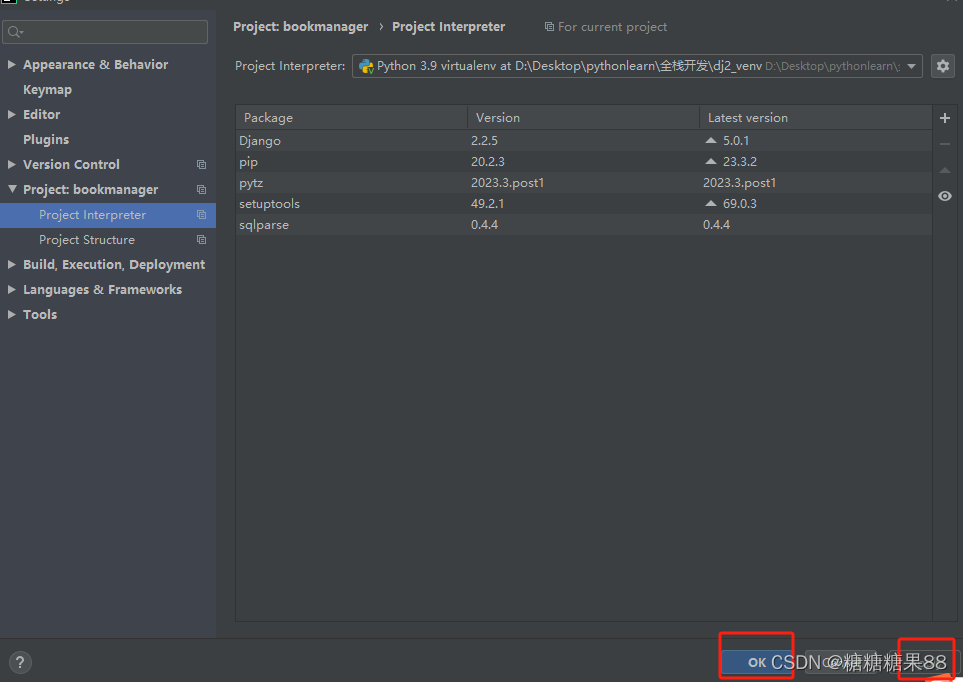Click setuptools upgrade arrow next to 69.0.3

(711, 203)
